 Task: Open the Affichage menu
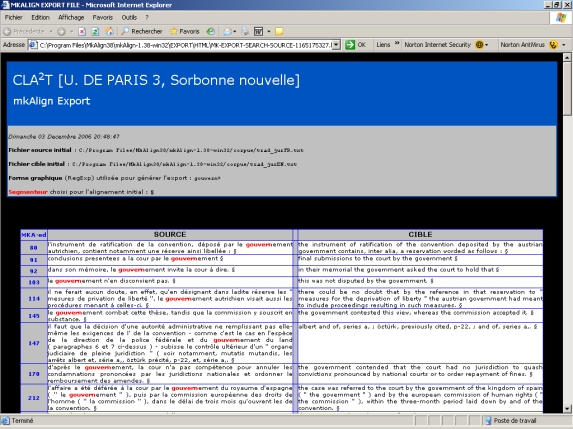71,18
